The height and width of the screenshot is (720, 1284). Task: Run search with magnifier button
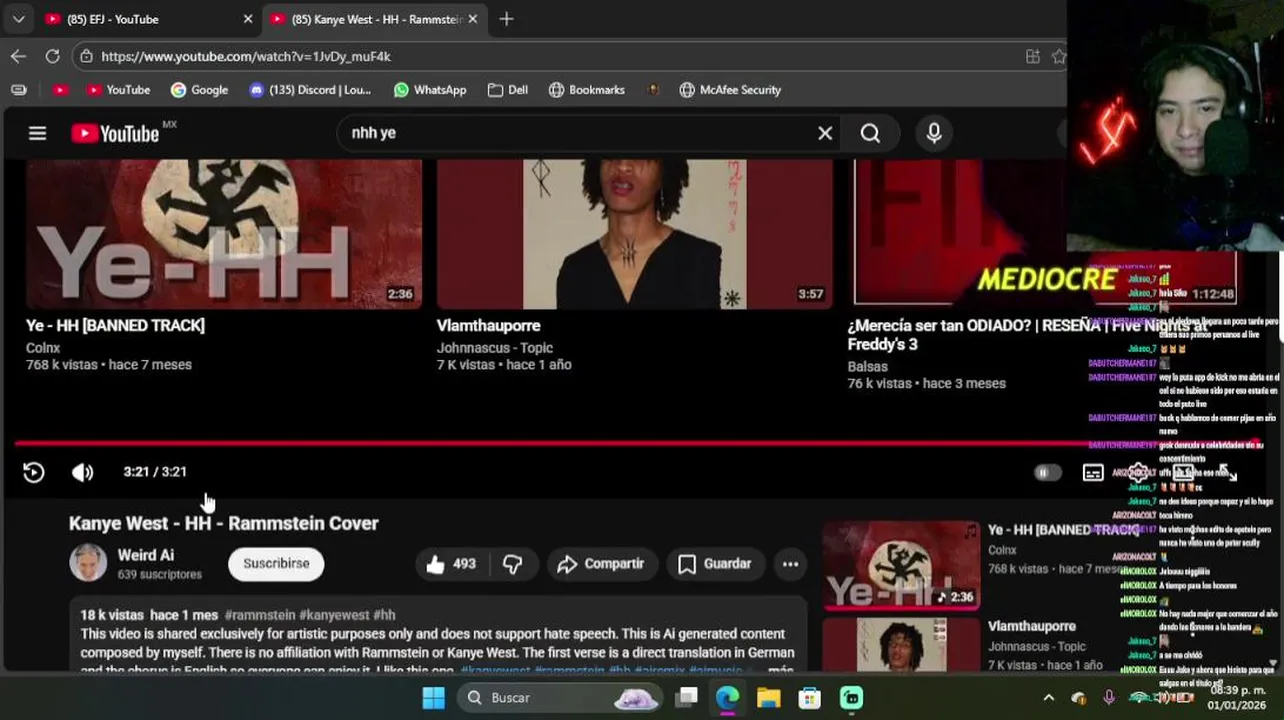pyautogui.click(x=870, y=133)
